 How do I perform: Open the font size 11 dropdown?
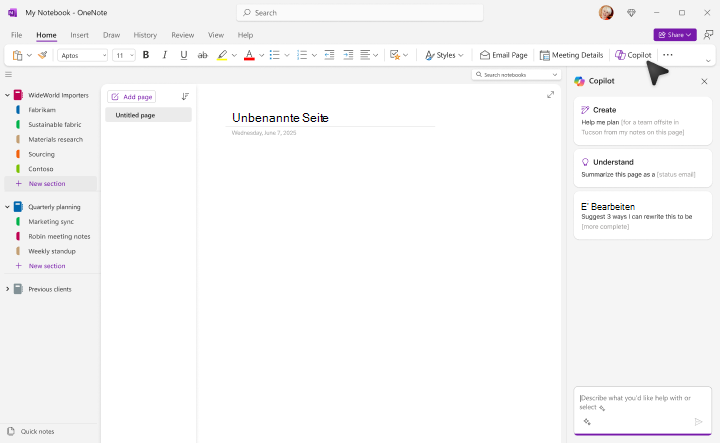[124, 55]
